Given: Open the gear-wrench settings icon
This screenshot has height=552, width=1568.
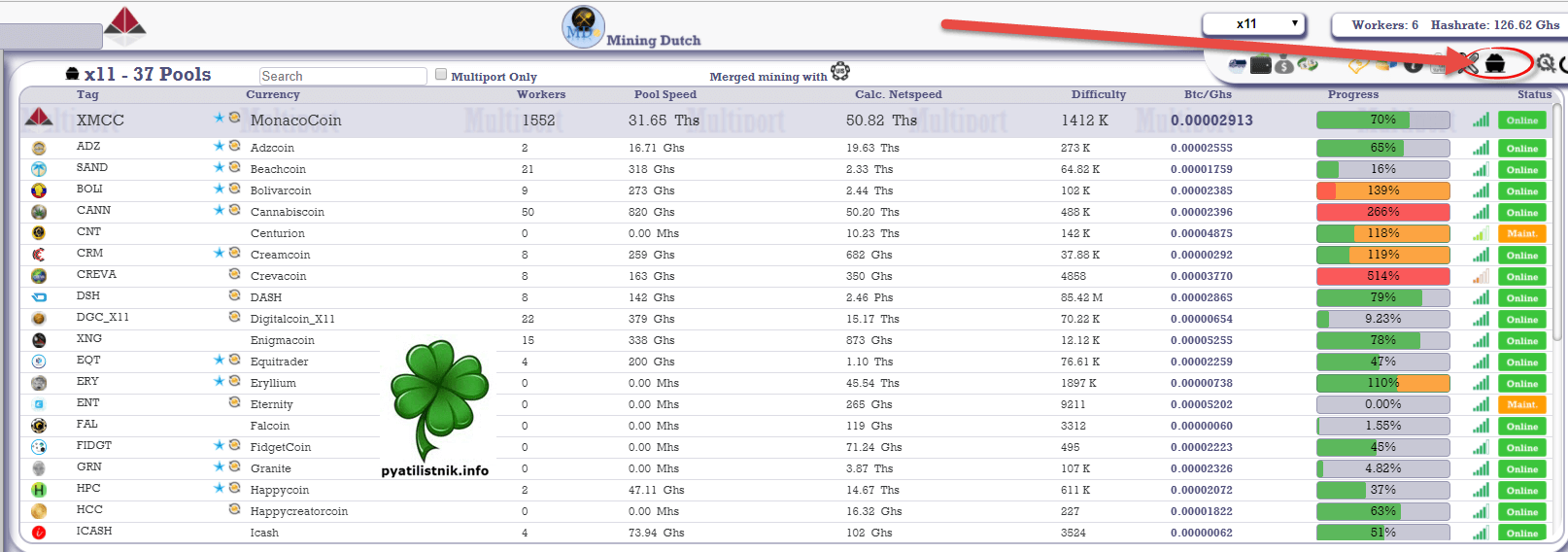Looking at the screenshot, I should click(1546, 63).
